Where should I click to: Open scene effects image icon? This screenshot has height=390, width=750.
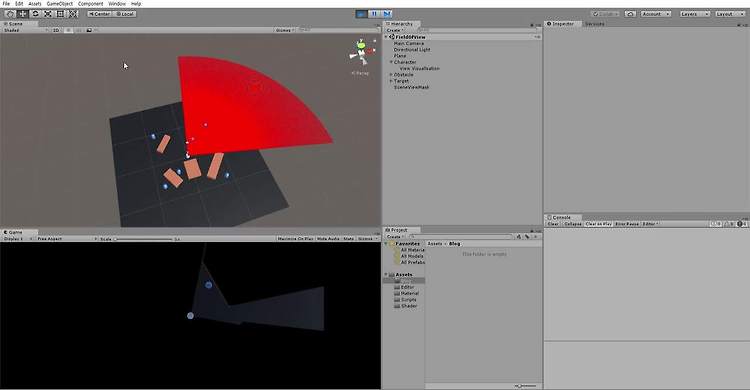point(89,30)
